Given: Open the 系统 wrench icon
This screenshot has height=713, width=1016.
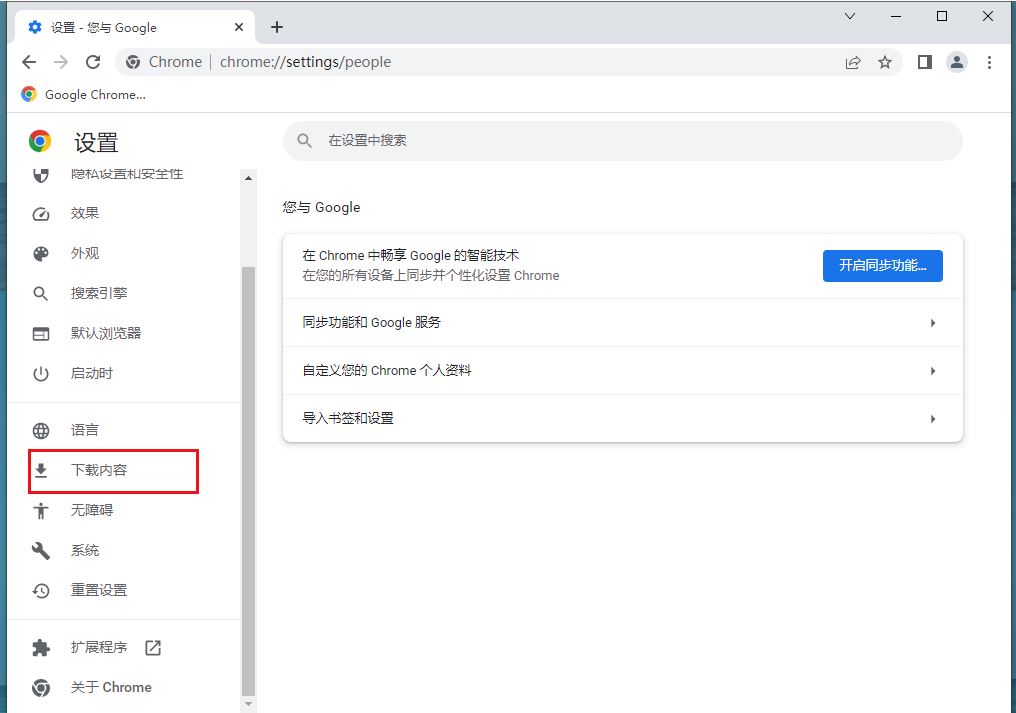Looking at the screenshot, I should point(41,551).
